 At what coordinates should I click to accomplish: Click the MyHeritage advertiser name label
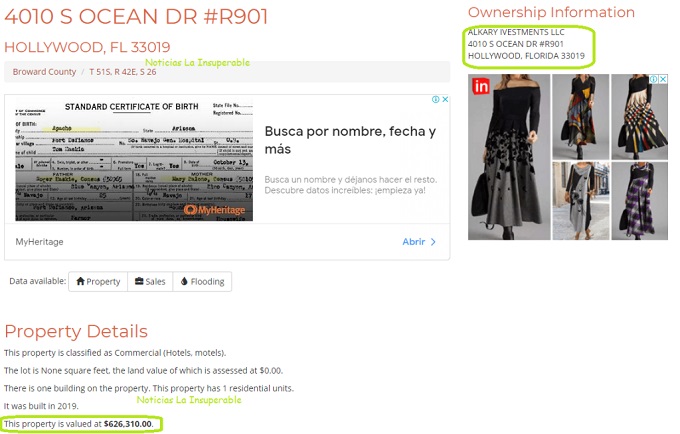(x=39, y=241)
